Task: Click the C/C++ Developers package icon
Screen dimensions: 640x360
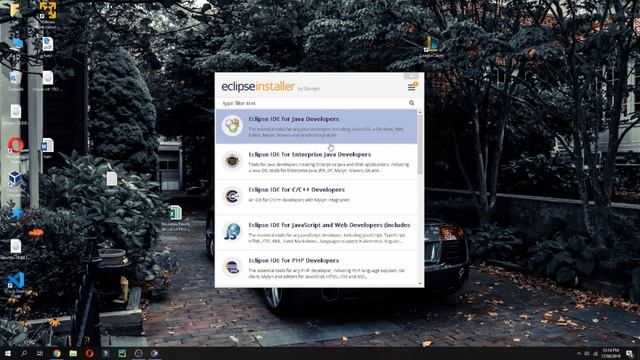Action: point(232,196)
